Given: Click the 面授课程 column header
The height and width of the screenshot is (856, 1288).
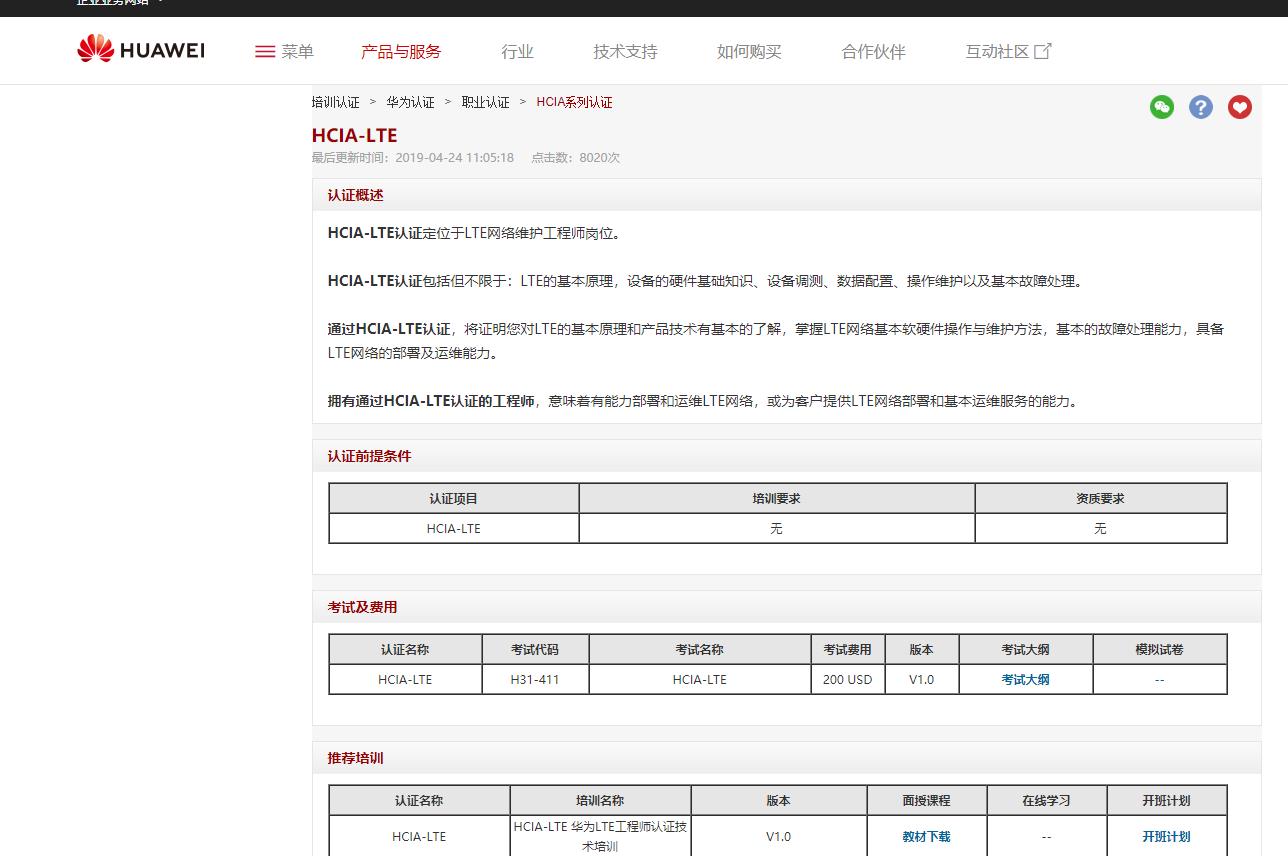Looking at the screenshot, I should coord(926,800).
